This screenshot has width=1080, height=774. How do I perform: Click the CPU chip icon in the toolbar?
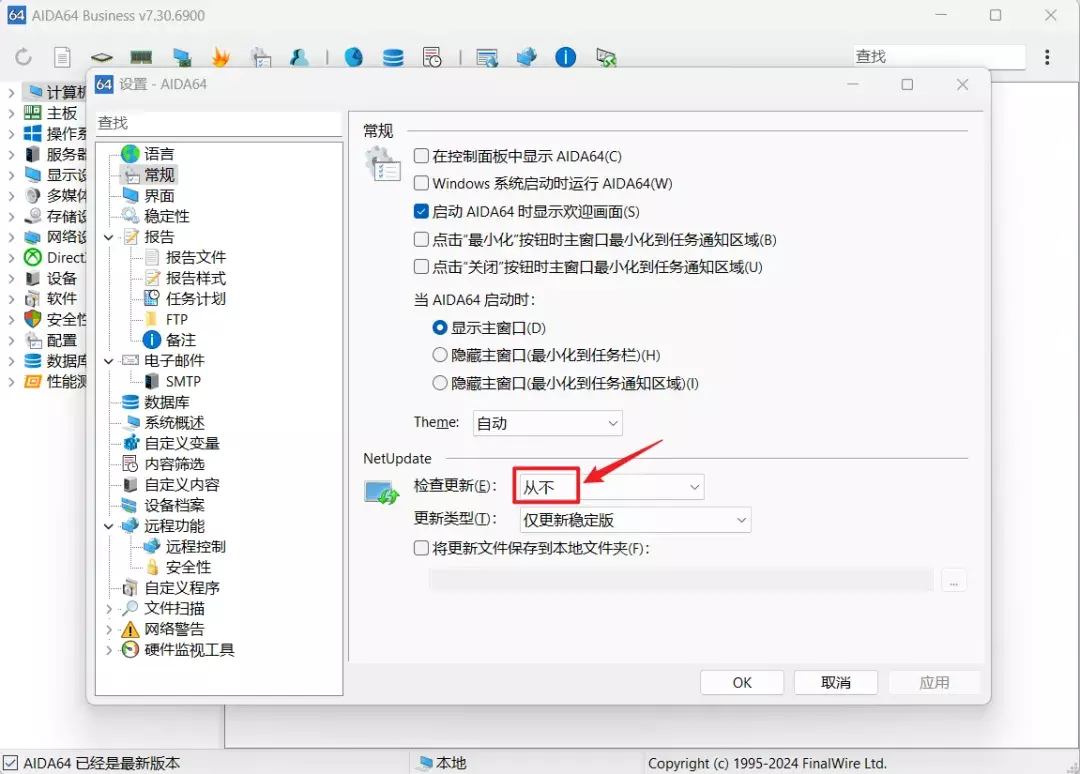(x=101, y=56)
